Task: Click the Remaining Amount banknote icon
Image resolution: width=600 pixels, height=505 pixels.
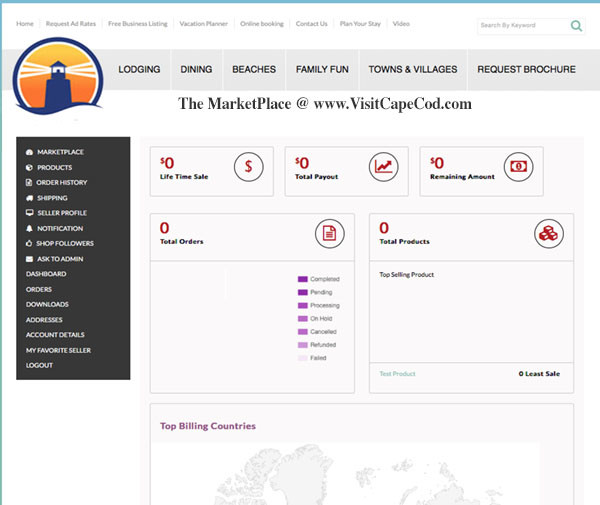Action: tap(518, 167)
